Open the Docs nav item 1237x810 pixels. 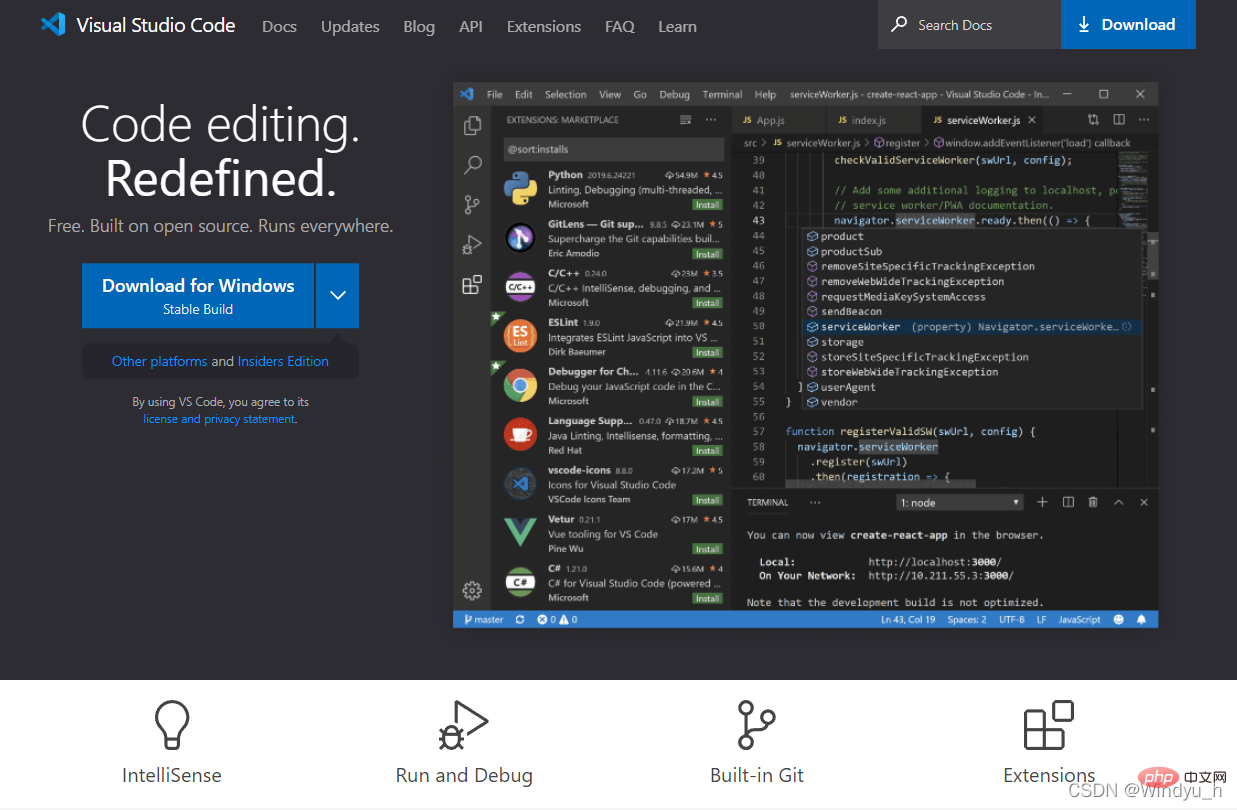[x=279, y=27]
